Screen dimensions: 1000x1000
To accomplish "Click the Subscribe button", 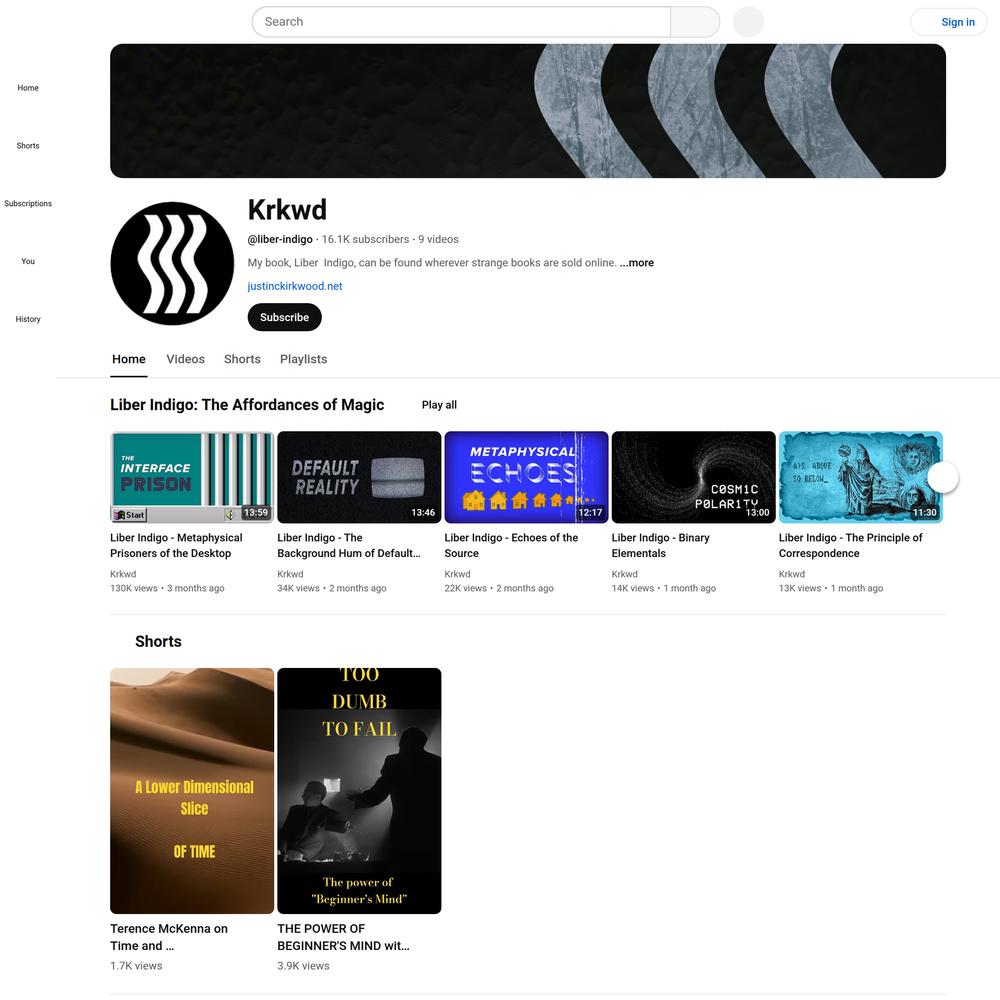I will click(284, 317).
